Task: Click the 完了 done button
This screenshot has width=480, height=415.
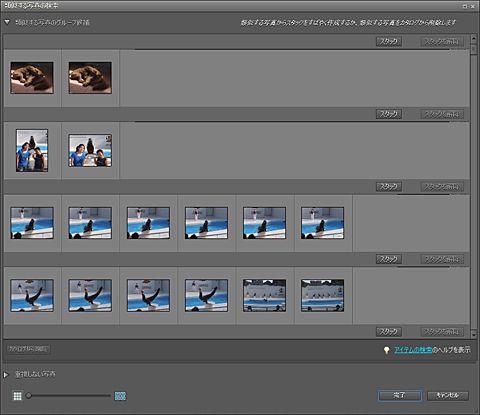Action: (400, 395)
